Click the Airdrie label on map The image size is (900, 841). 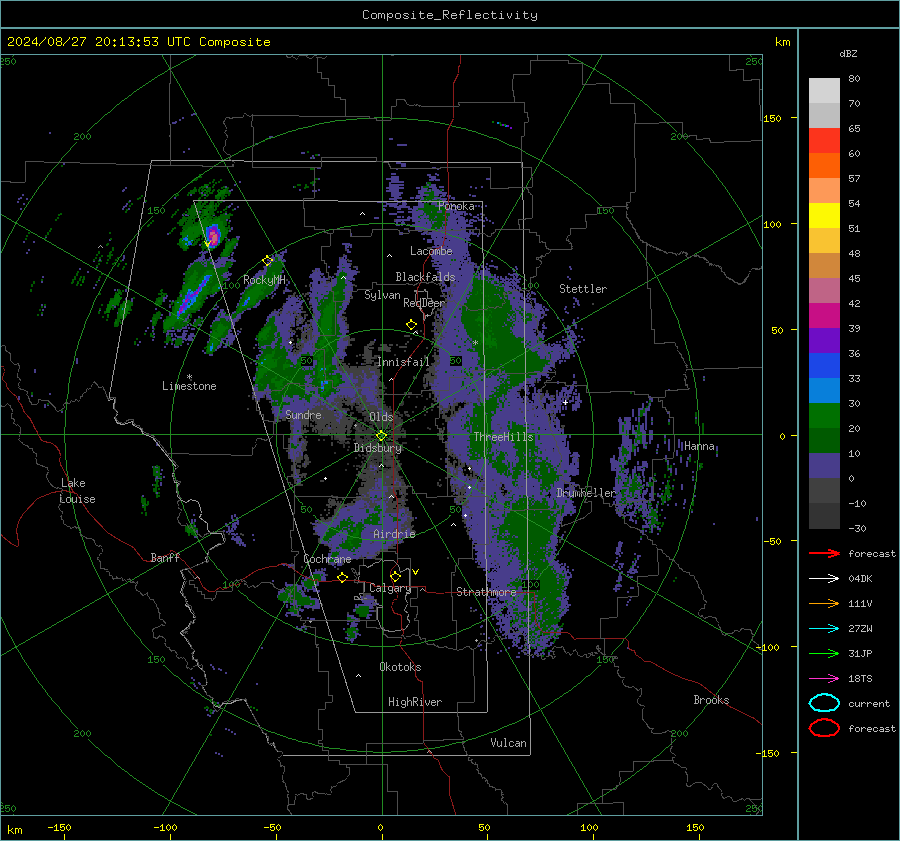point(394,534)
